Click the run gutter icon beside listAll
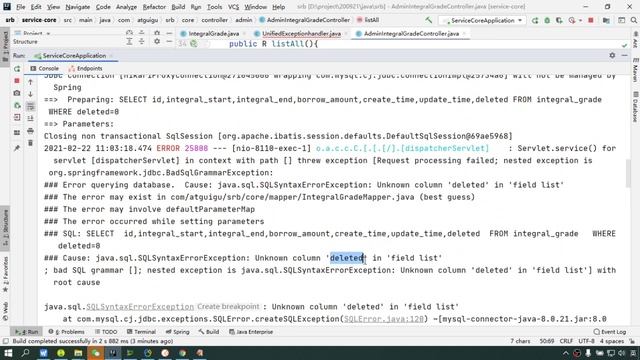Viewport: 640px width, 360px height. (x=194, y=44)
